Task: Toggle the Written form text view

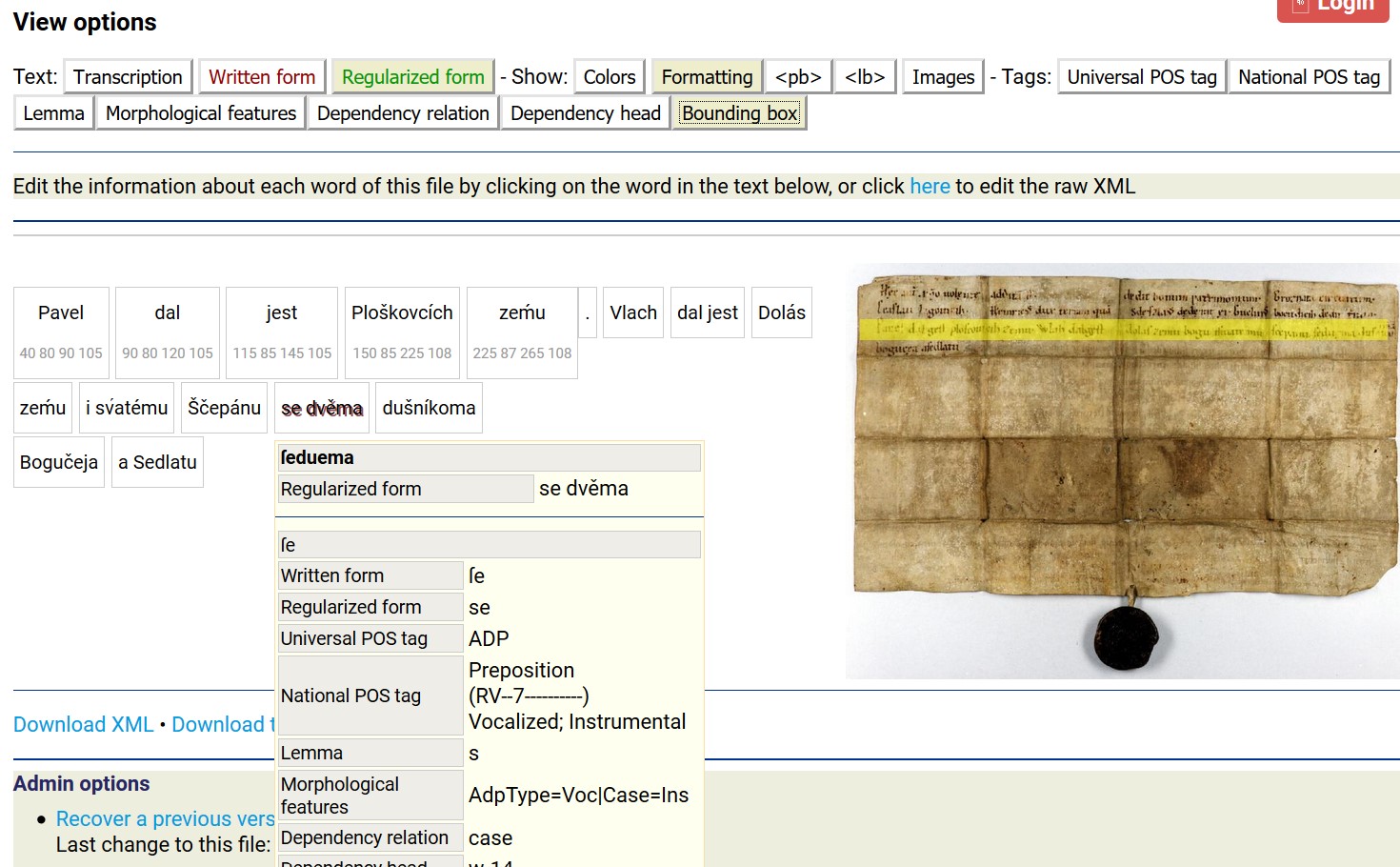Action: click(262, 77)
